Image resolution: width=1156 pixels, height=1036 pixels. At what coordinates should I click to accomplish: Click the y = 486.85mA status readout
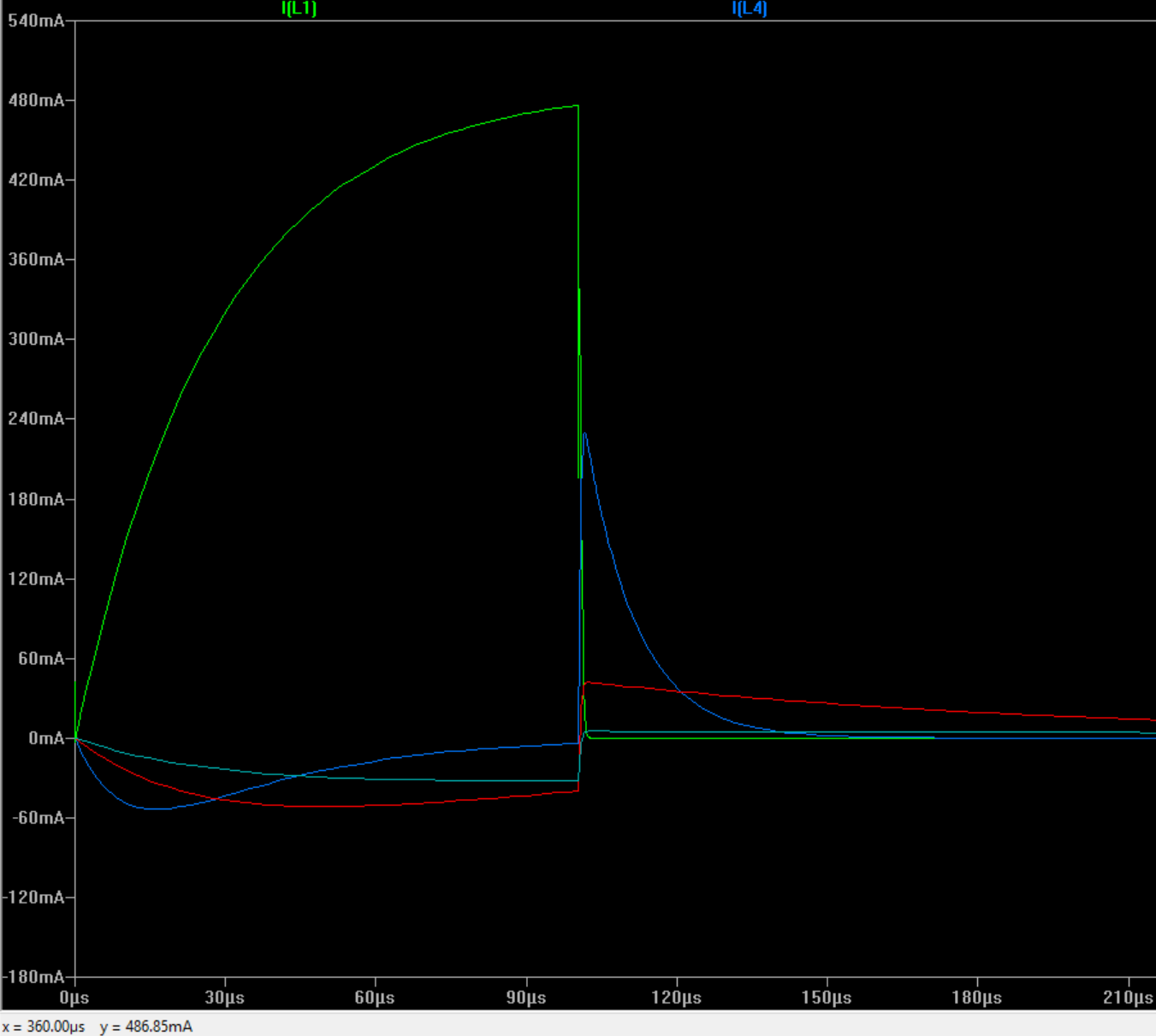click(146, 1027)
